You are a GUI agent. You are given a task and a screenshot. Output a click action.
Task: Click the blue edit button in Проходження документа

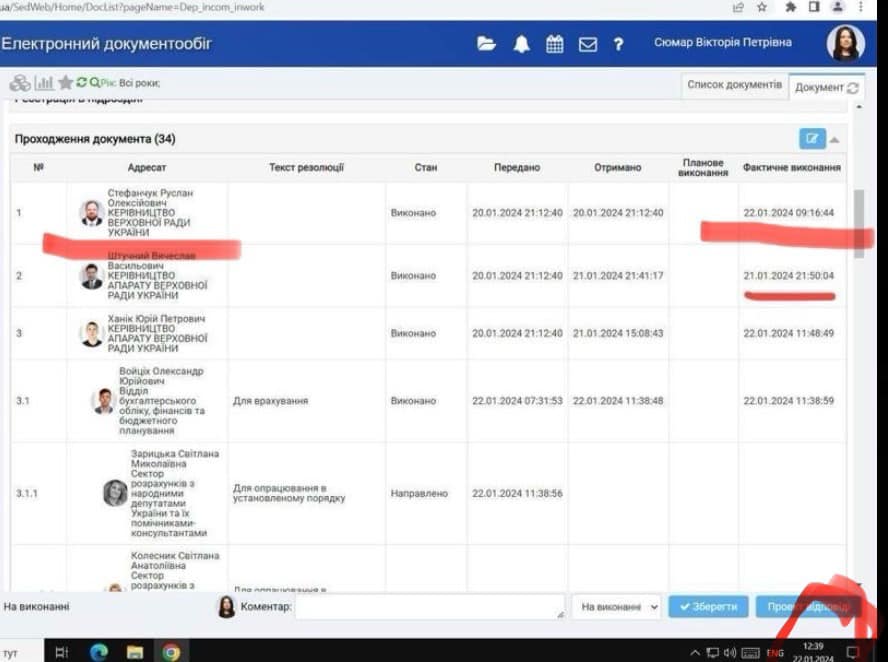811,139
